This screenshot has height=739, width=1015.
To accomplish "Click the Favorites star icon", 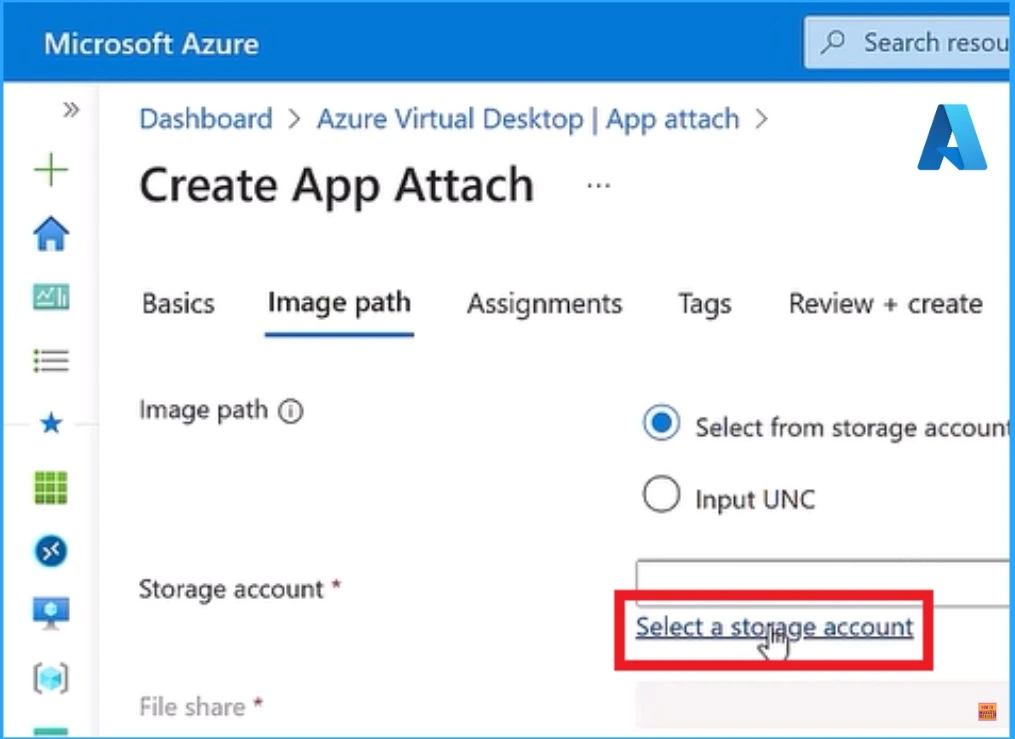I will tap(51, 423).
